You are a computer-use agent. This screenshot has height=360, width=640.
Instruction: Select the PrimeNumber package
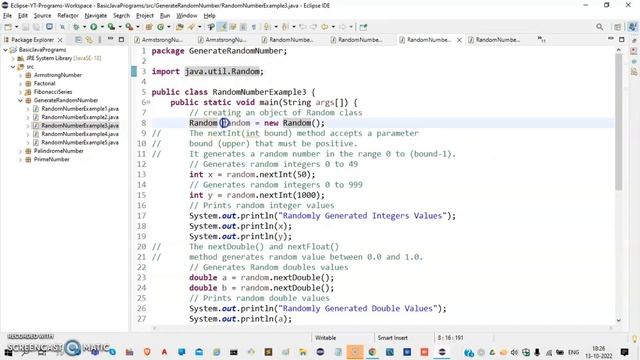pos(51,160)
